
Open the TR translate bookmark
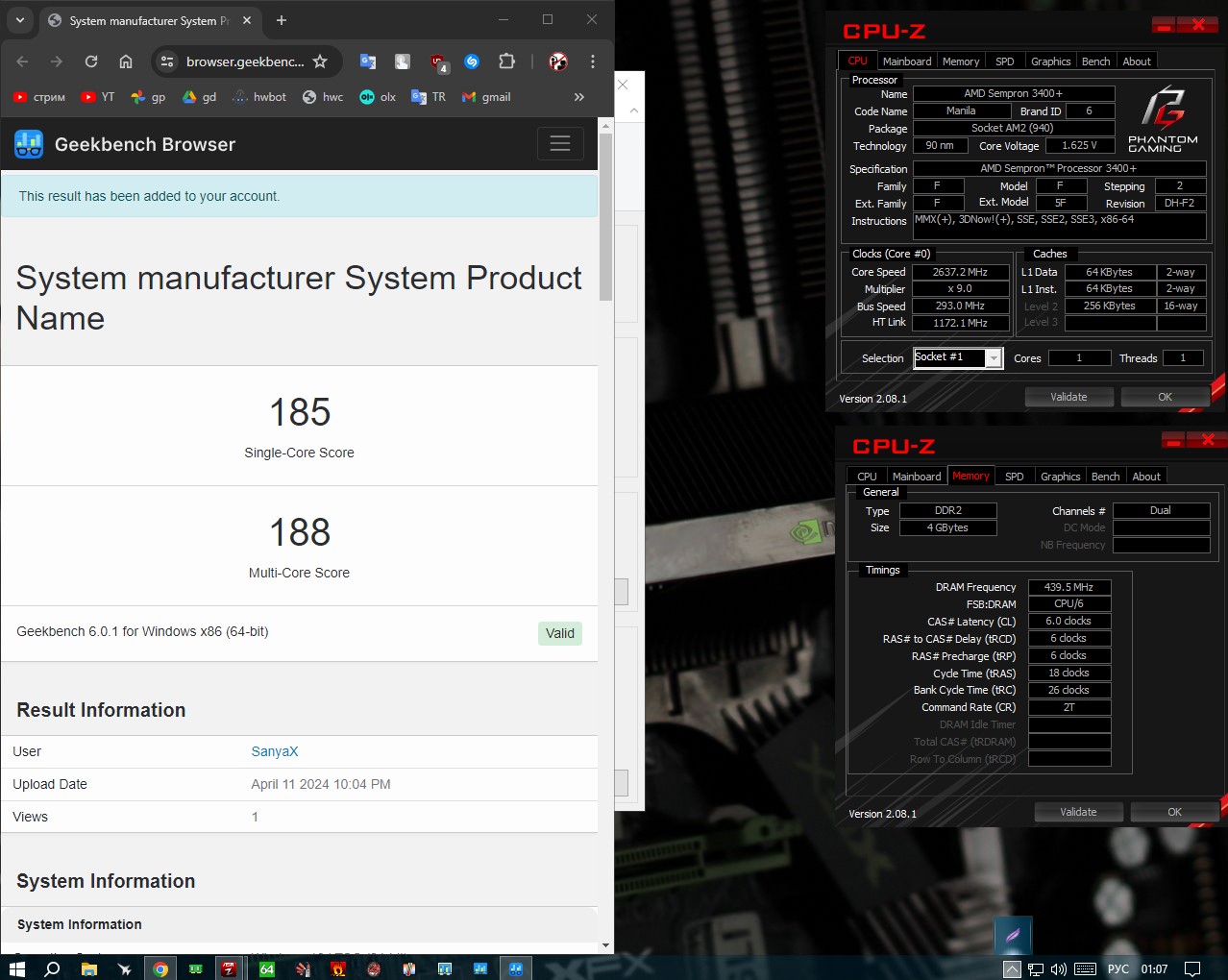pyautogui.click(x=429, y=97)
